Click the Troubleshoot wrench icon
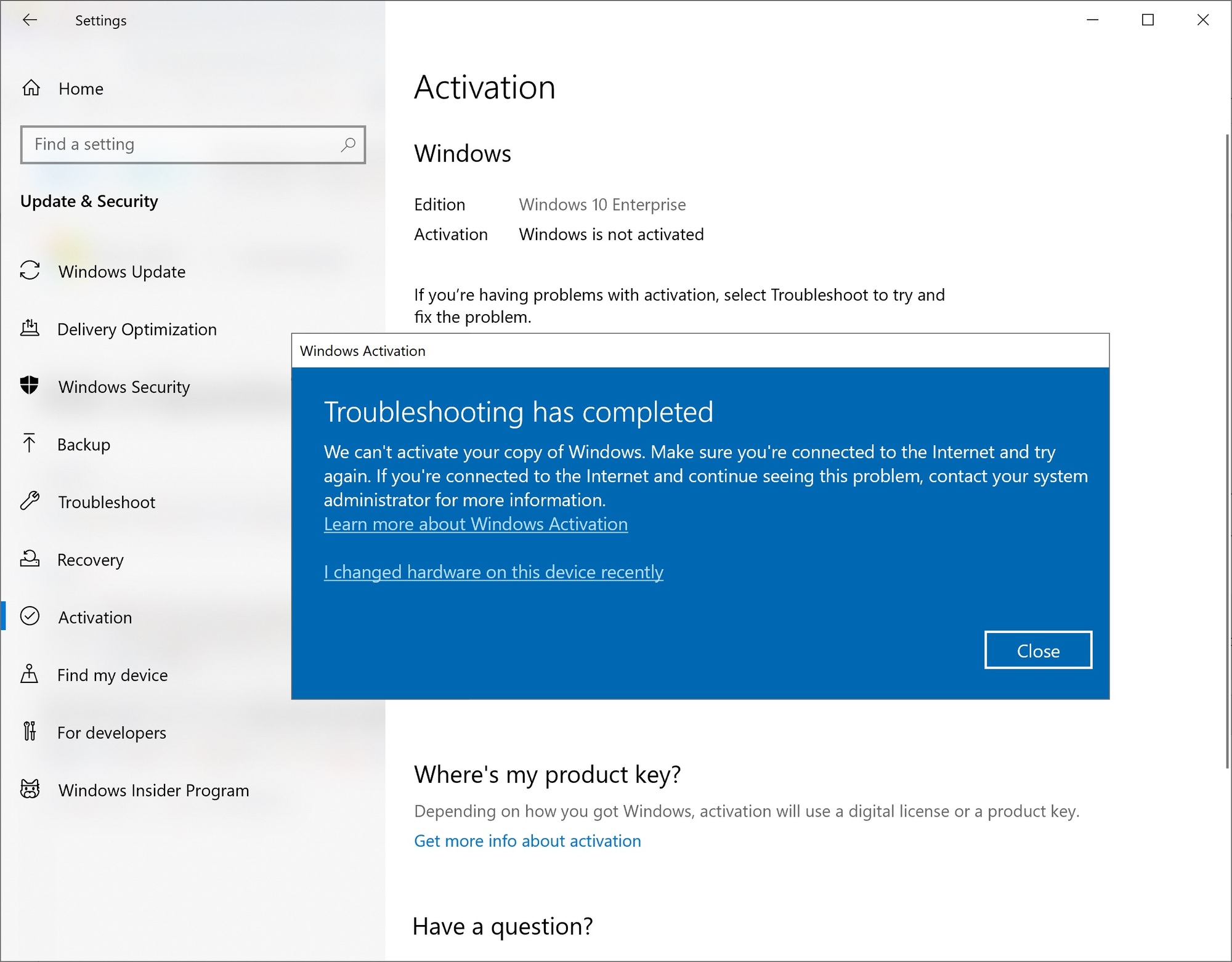 coord(30,501)
